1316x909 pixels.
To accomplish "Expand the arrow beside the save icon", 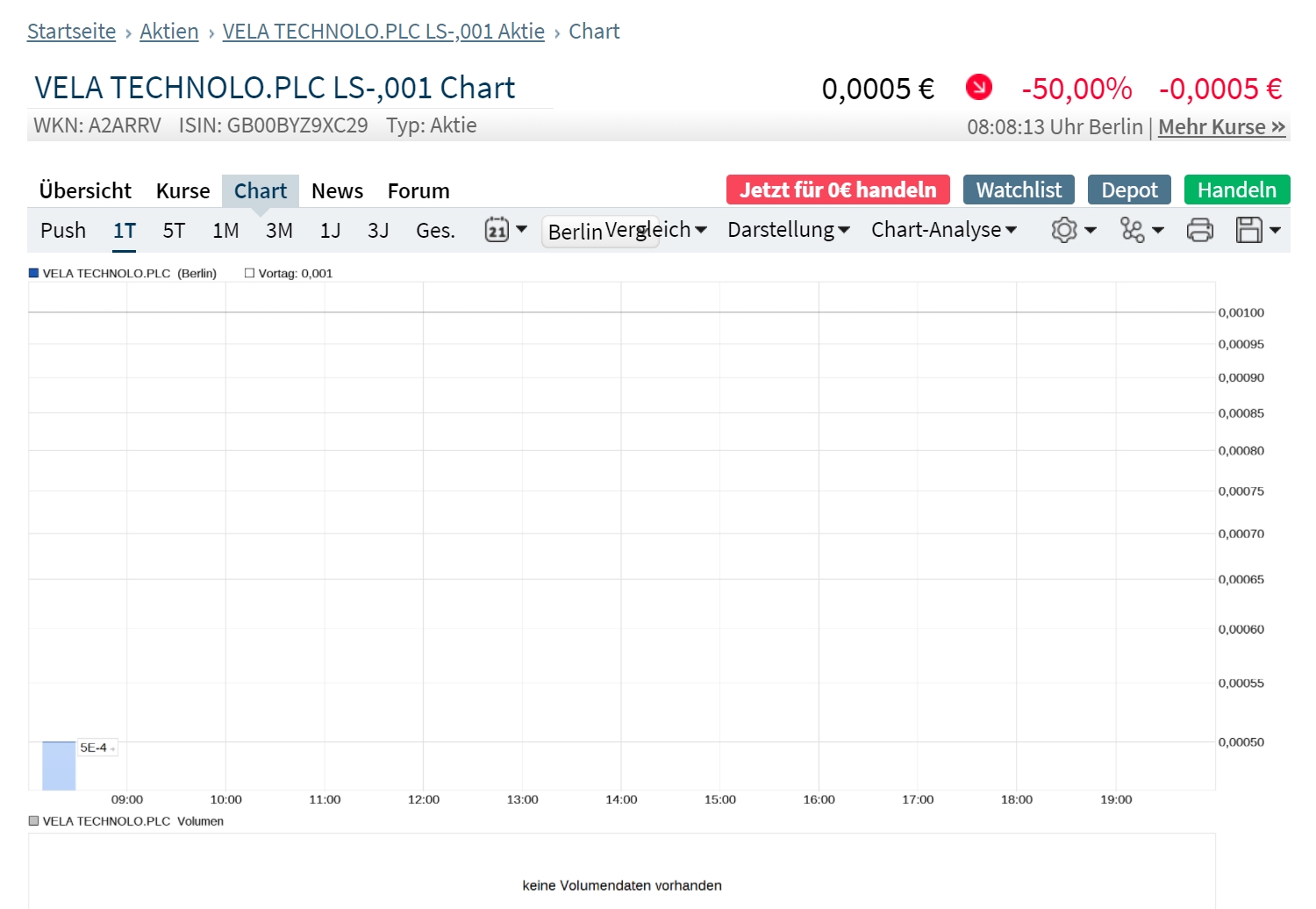I will [1275, 230].
